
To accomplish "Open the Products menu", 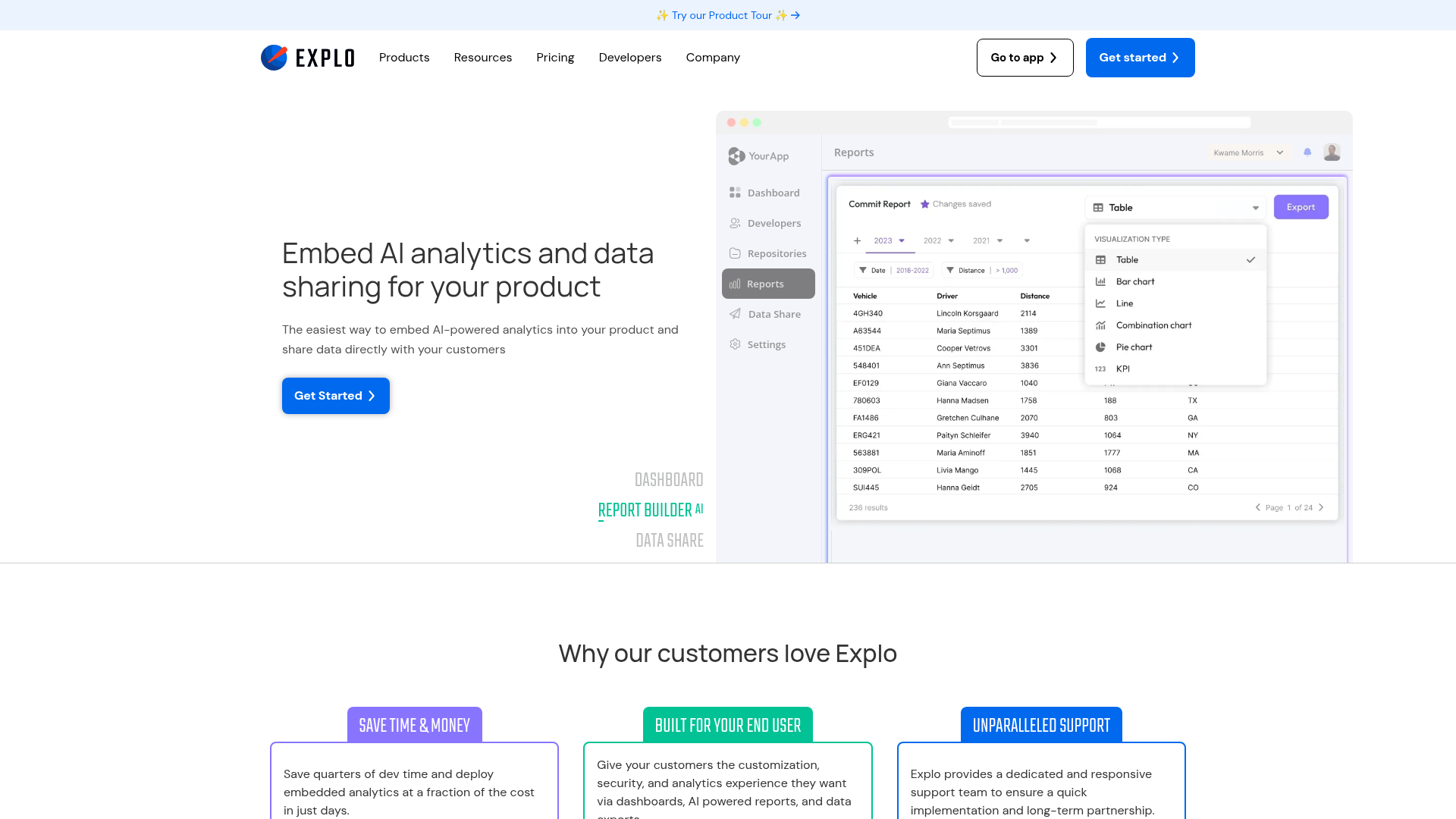I will 404,58.
